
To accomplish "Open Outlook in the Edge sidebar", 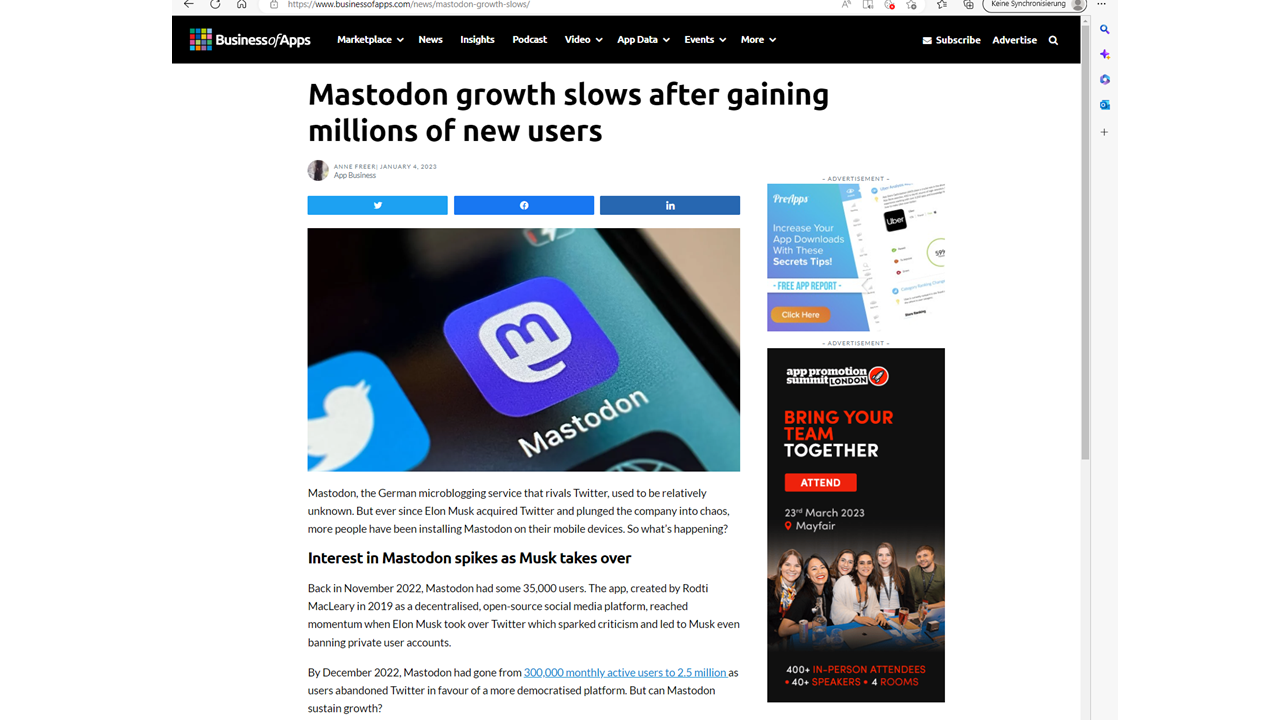I will (1105, 105).
